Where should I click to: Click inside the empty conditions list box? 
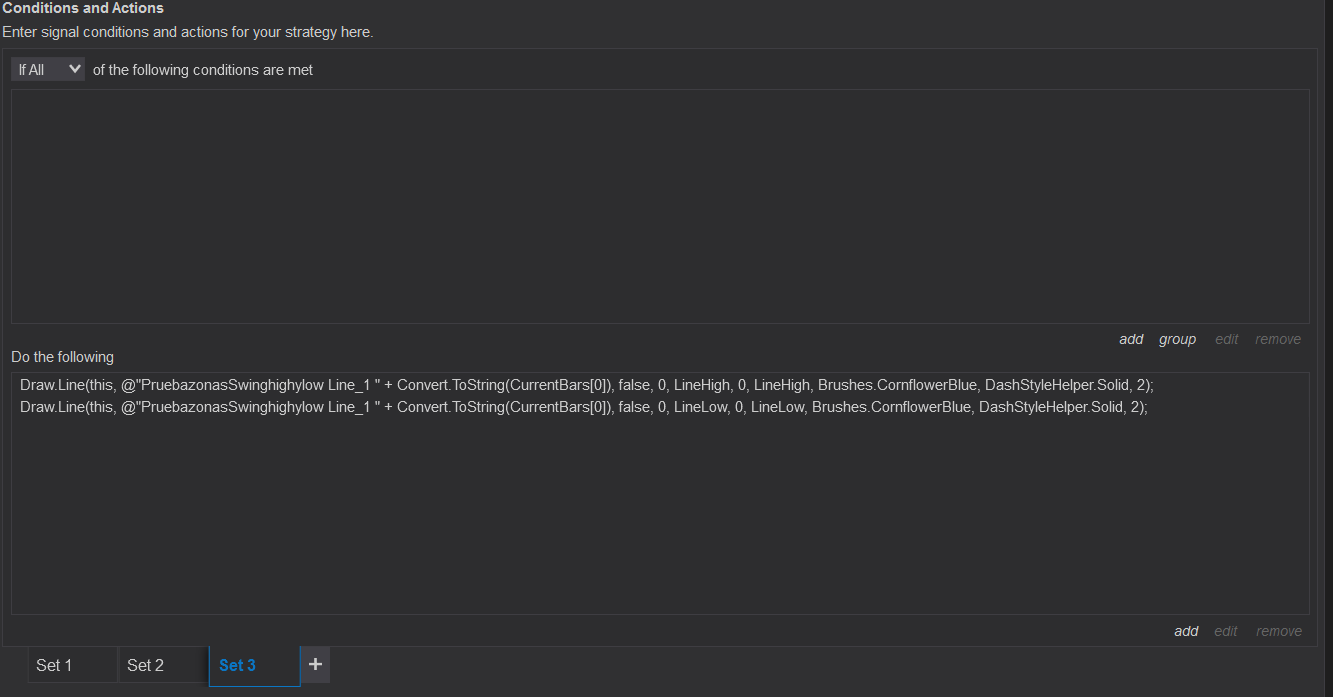click(x=660, y=206)
